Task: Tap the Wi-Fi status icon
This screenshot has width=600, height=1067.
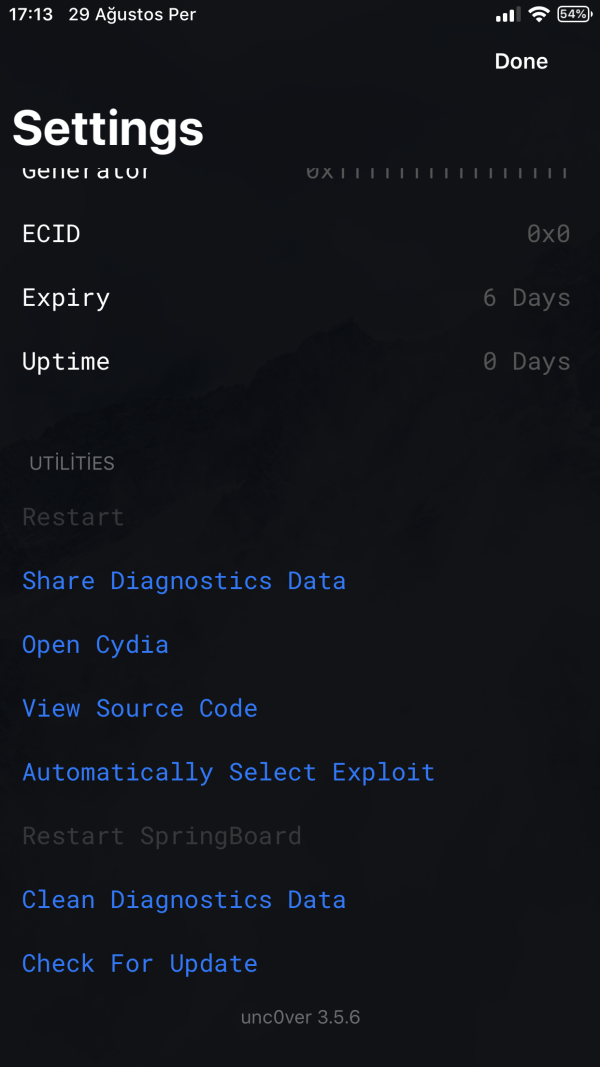Action: pos(539,15)
